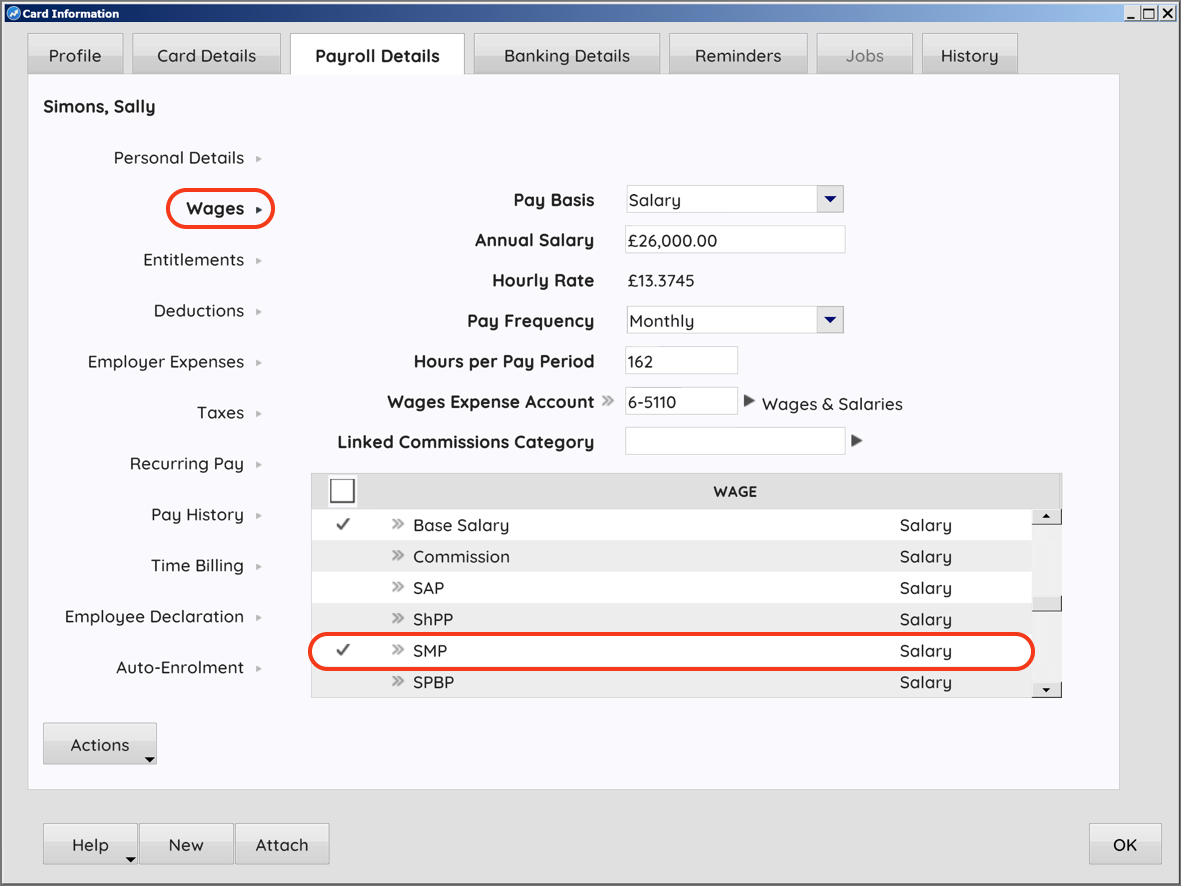Click the Attach button
This screenshot has width=1181, height=886.
click(282, 845)
